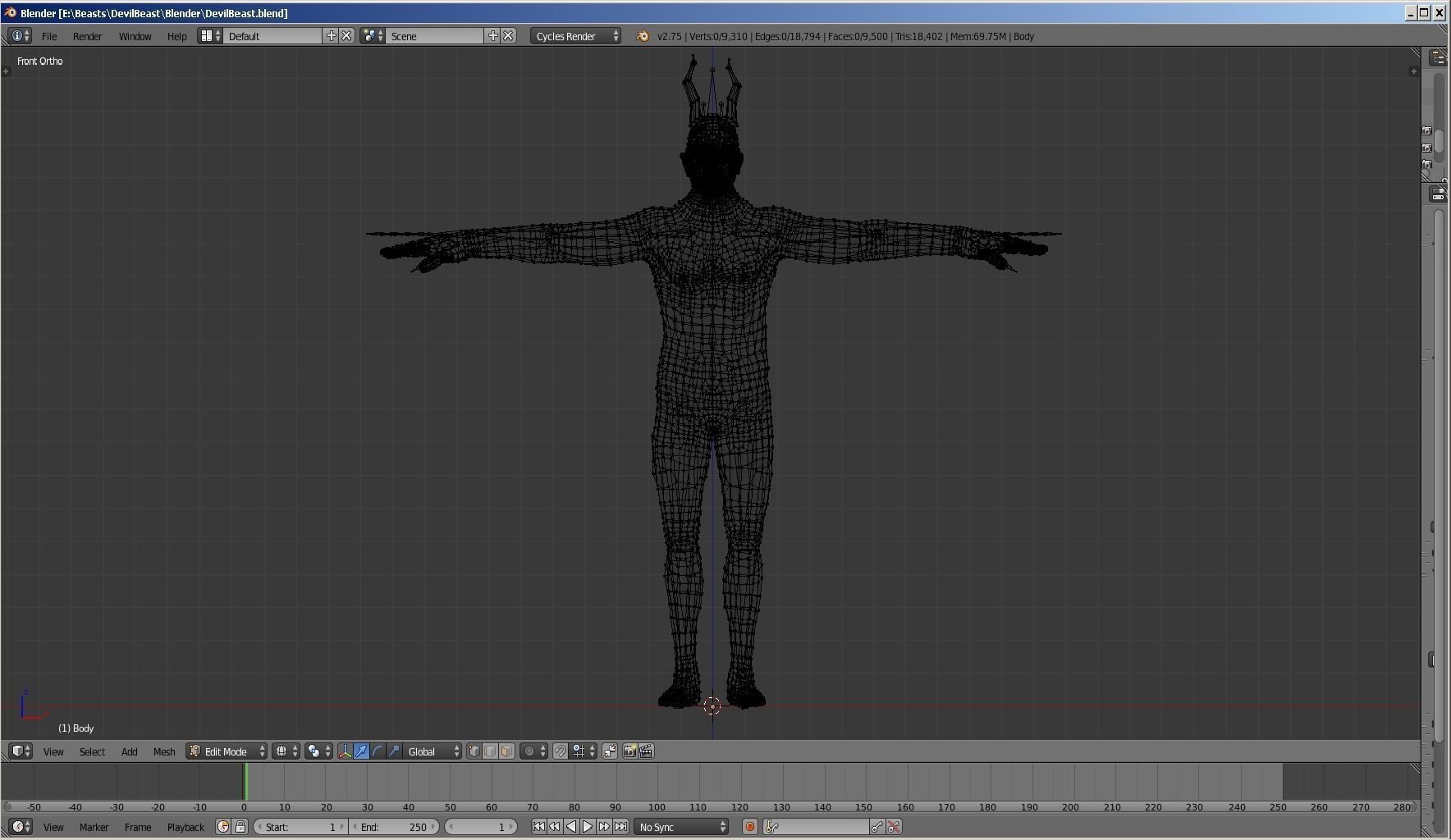The height and width of the screenshot is (840, 1451).
Task: Toggle the 3D manipulator widget
Action: pos(345,751)
